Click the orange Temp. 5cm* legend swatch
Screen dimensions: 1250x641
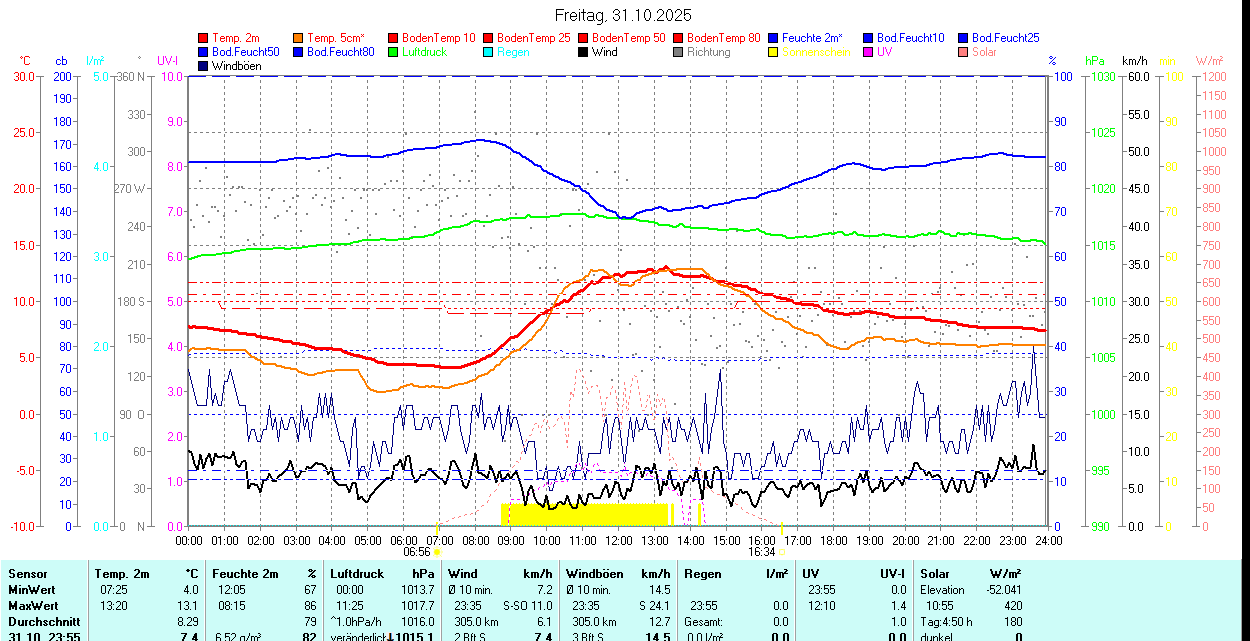click(299, 38)
